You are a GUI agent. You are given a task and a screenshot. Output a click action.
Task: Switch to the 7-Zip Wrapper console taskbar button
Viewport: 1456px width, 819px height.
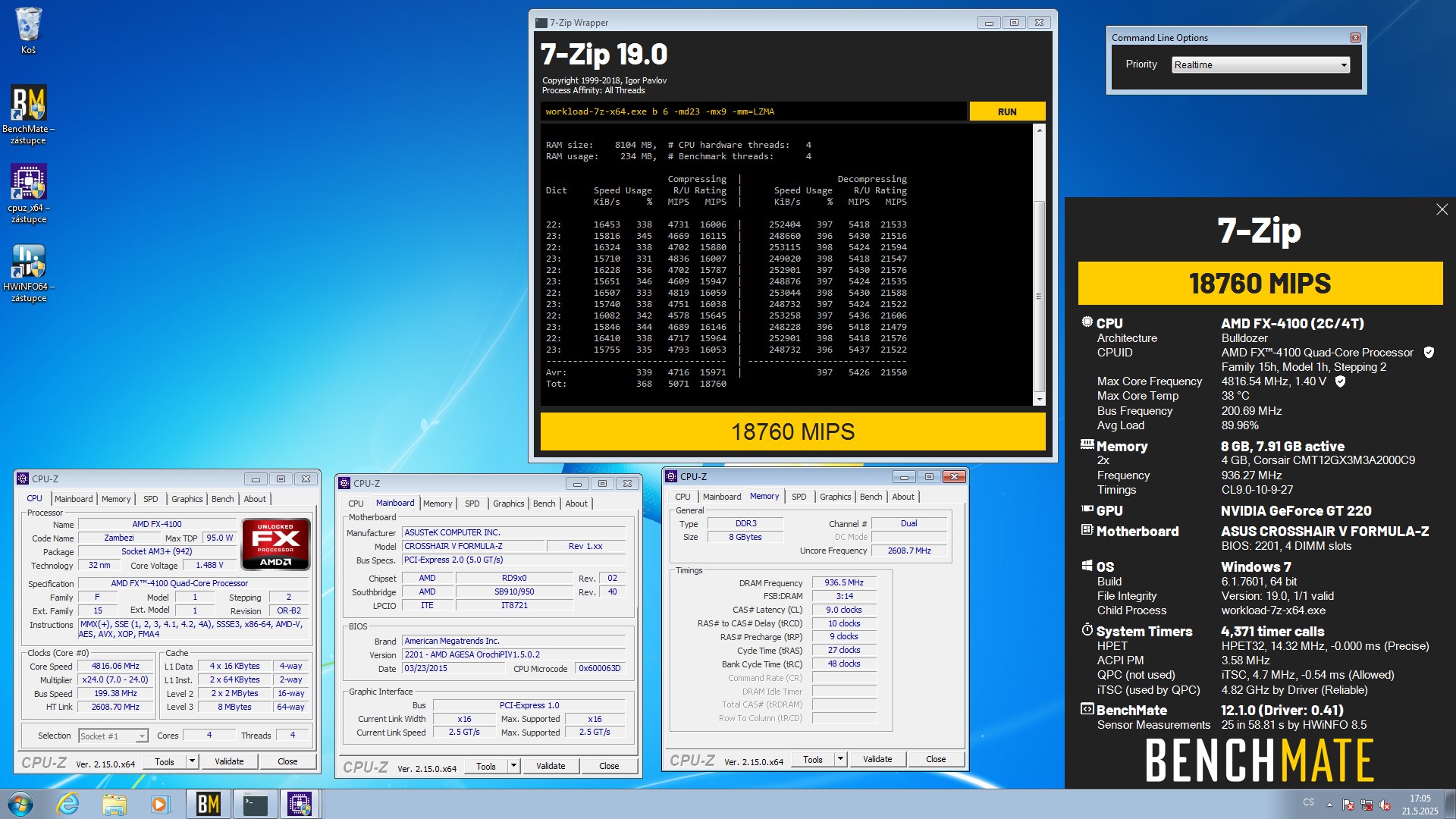pyautogui.click(x=255, y=804)
